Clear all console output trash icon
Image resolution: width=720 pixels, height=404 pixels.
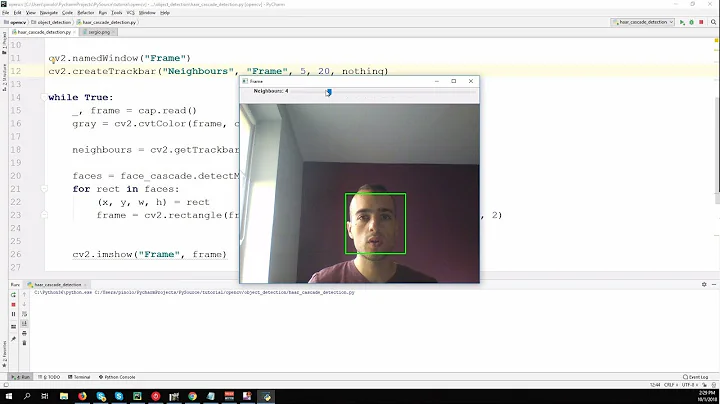coord(24,343)
